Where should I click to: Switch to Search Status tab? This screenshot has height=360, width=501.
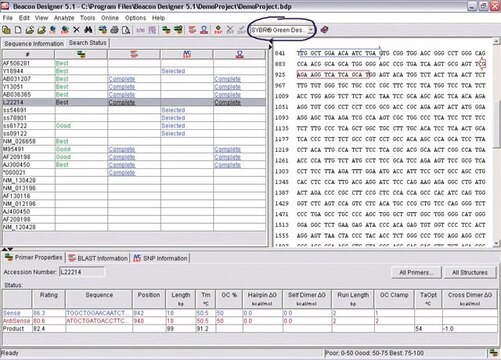point(88,43)
